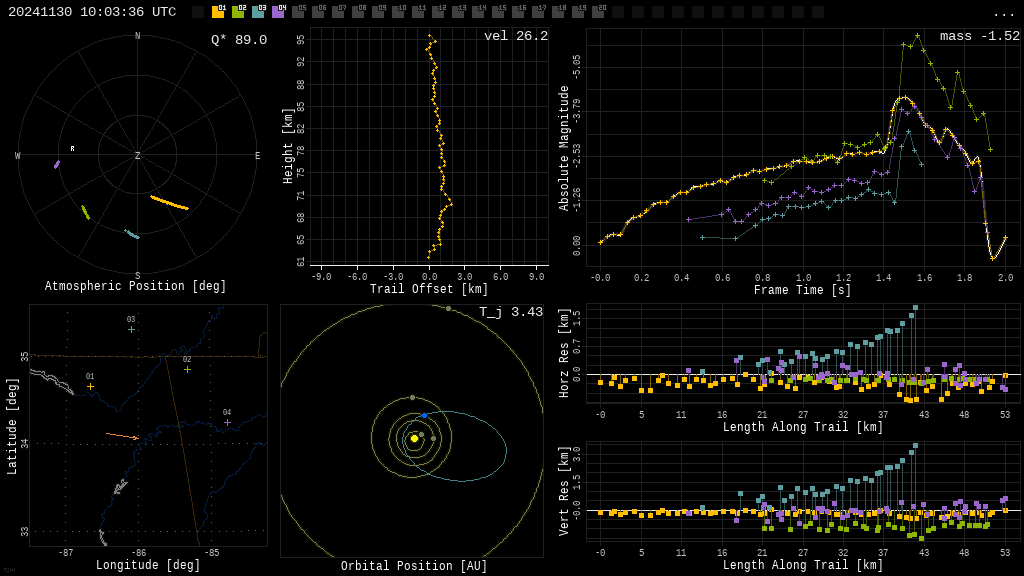The height and width of the screenshot is (576, 1024).
Task: Select the gray station 10 slot
Action: pos(398,11)
